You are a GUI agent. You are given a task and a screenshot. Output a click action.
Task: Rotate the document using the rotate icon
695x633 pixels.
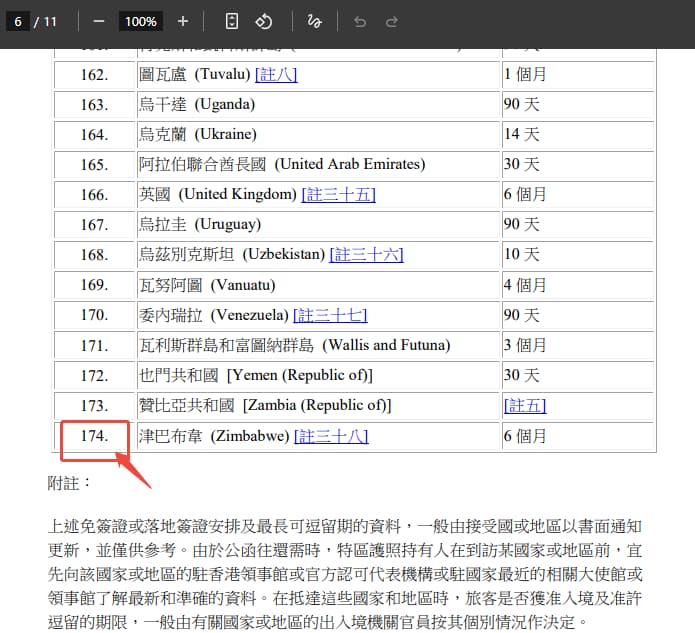coord(263,21)
